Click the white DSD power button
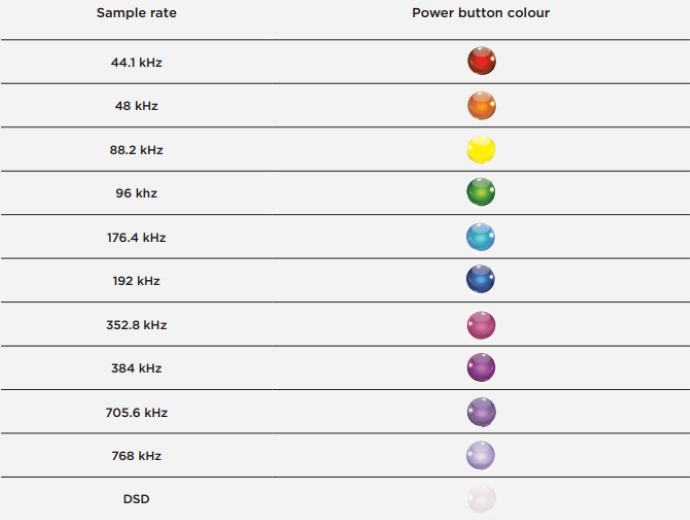Viewport: 690px width, 520px height. coord(481,498)
